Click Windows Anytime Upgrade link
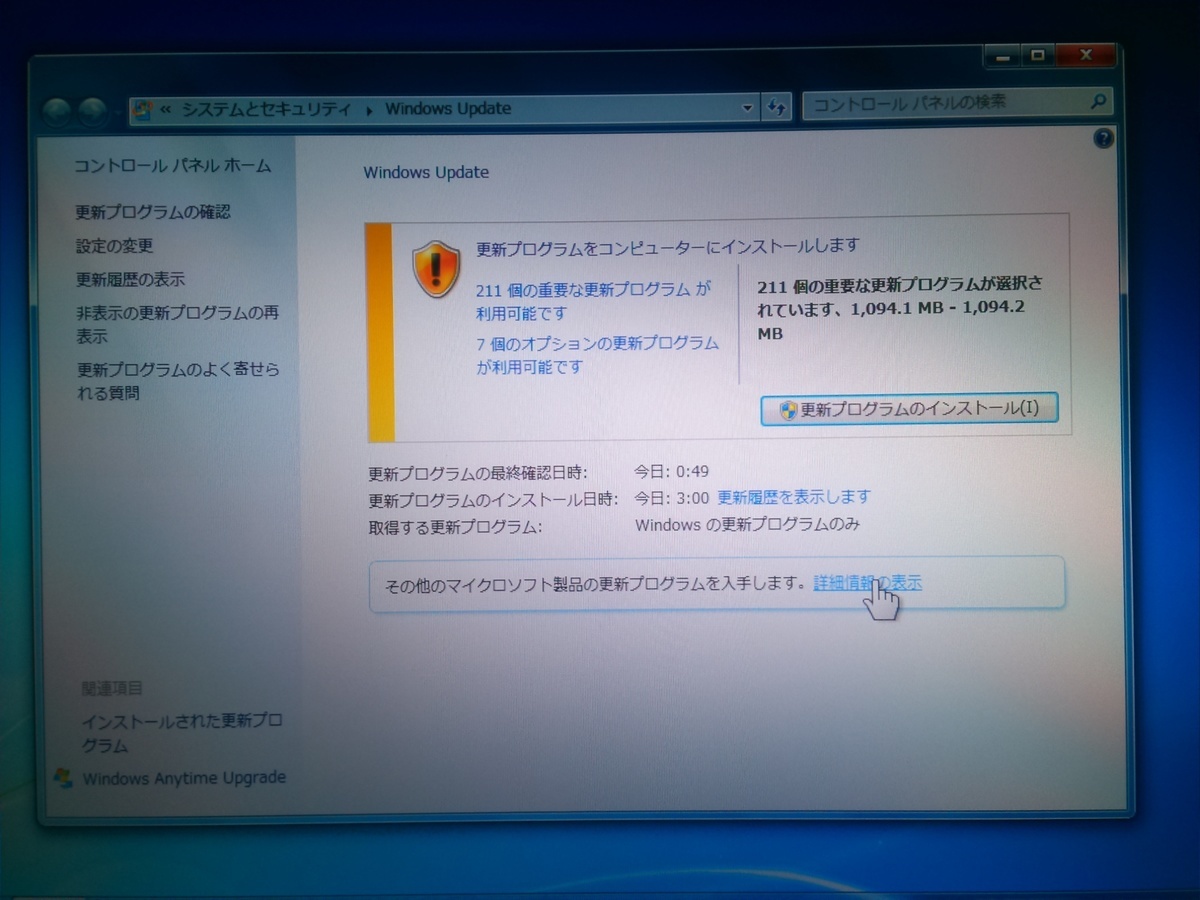The height and width of the screenshot is (900, 1200). tap(184, 778)
